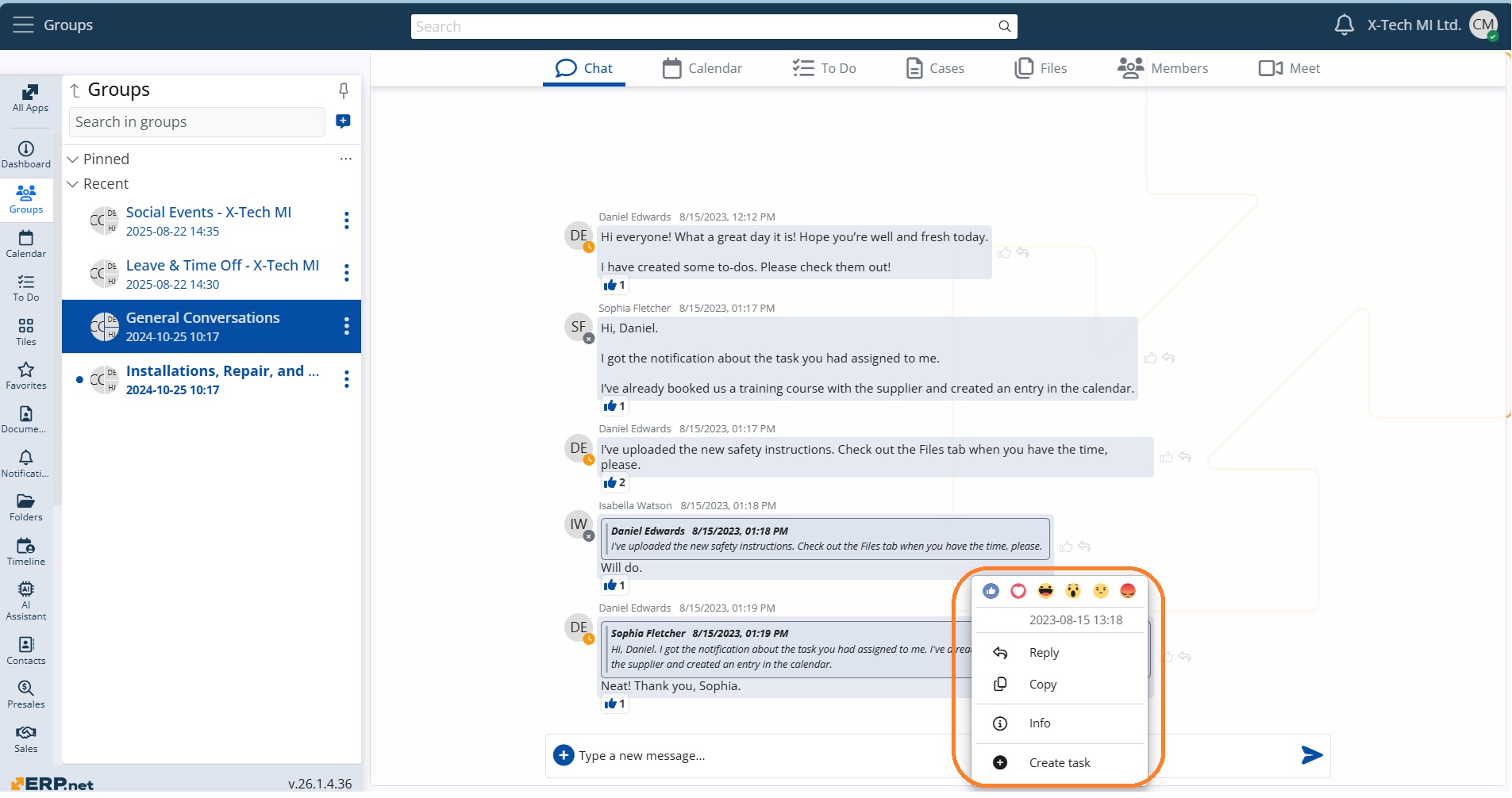Viewport: 1512px width, 798px height.
Task: Open options for Social Events group
Action: 346,221
